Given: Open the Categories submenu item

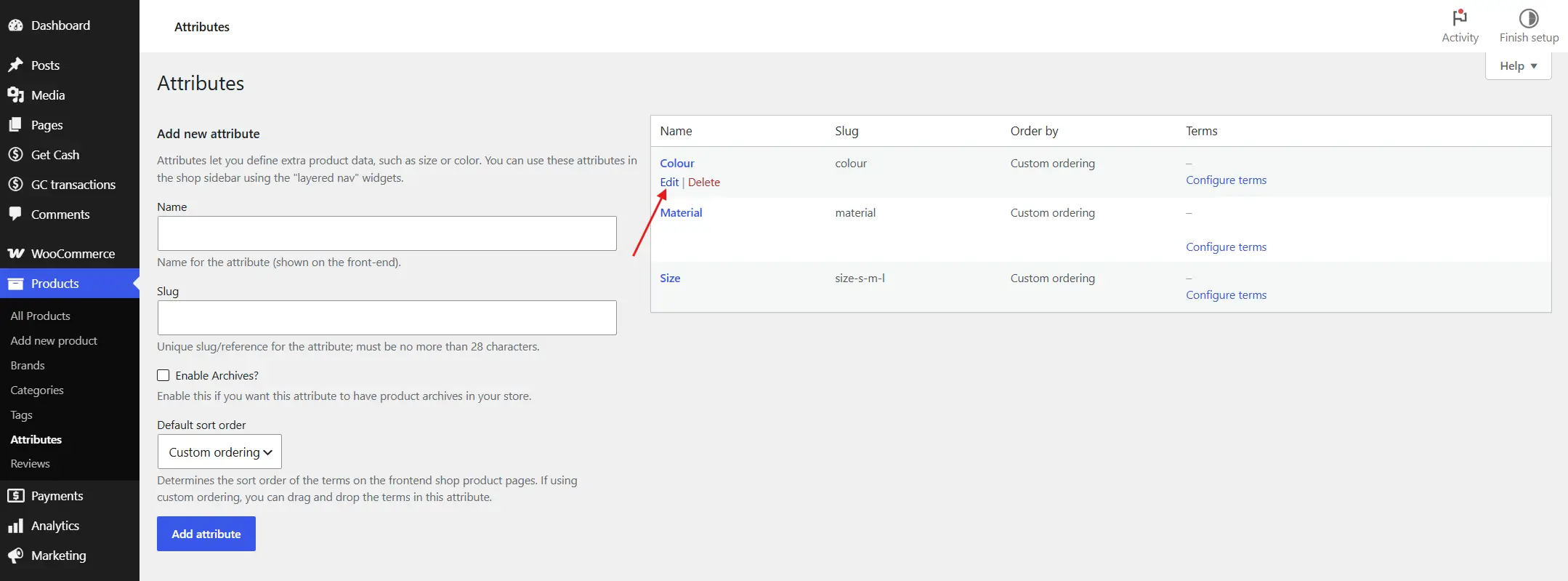Looking at the screenshot, I should [x=37, y=390].
